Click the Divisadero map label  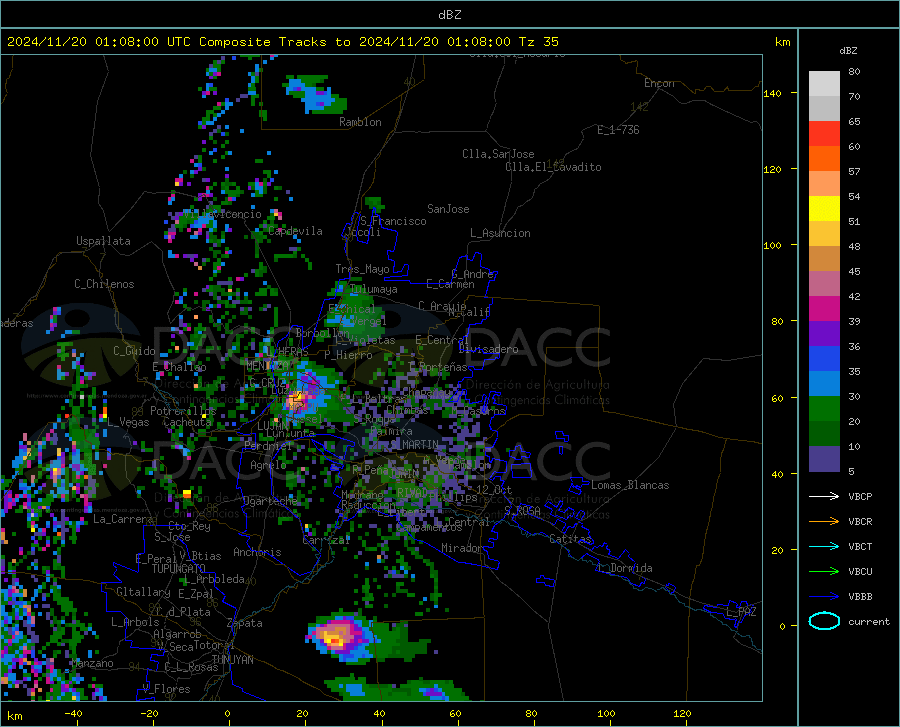click(x=488, y=349)
